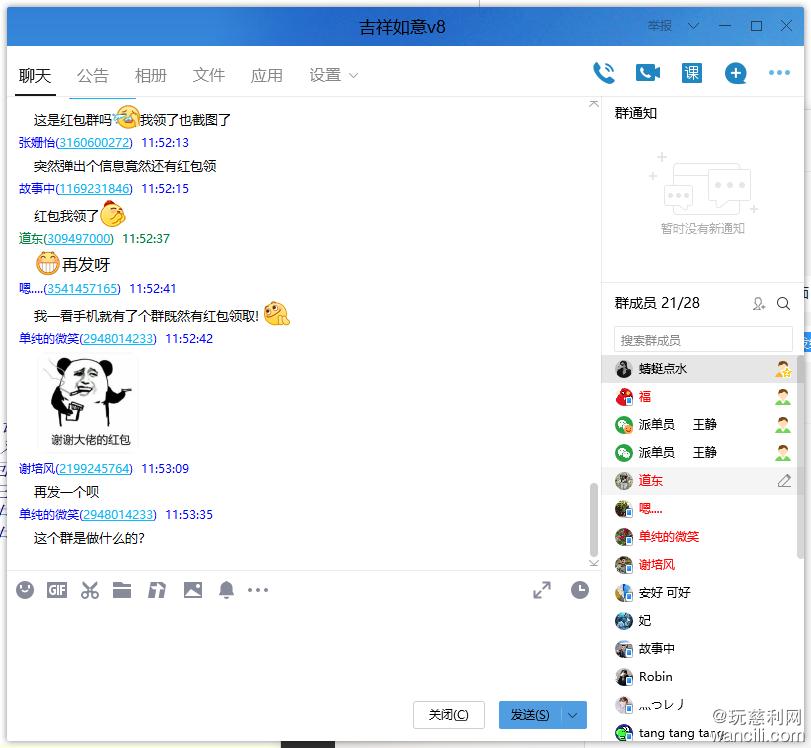Open the GIF panel
The height and width of the screenshot is (748, 811).
pos(55,590)
